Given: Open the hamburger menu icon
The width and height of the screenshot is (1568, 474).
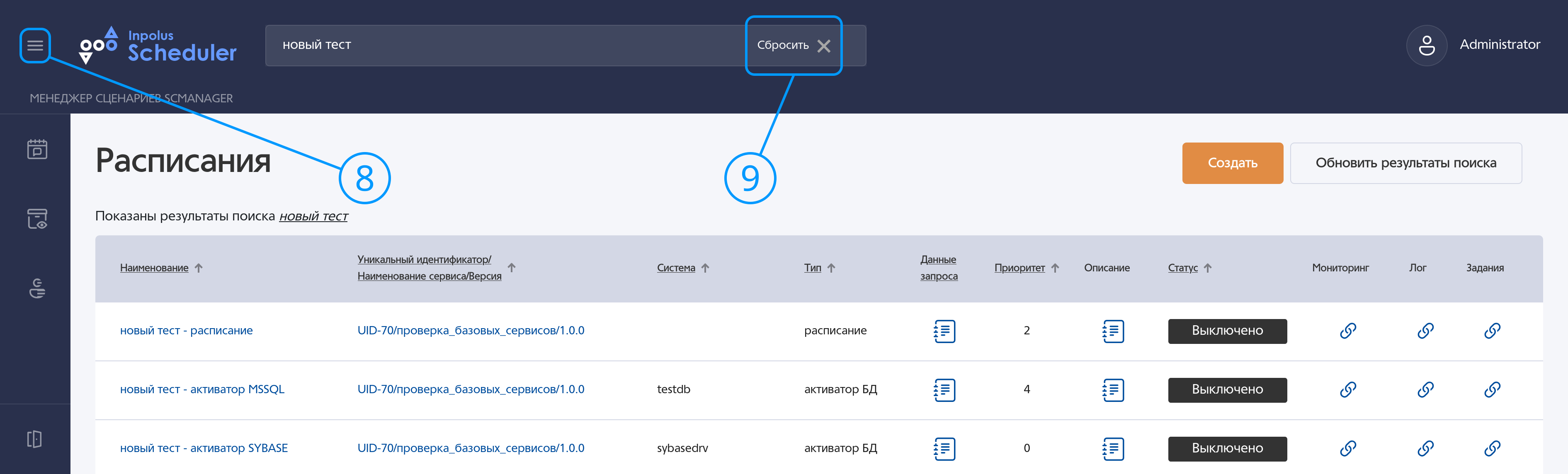Looking at the screenshot, I should [35, 45].
